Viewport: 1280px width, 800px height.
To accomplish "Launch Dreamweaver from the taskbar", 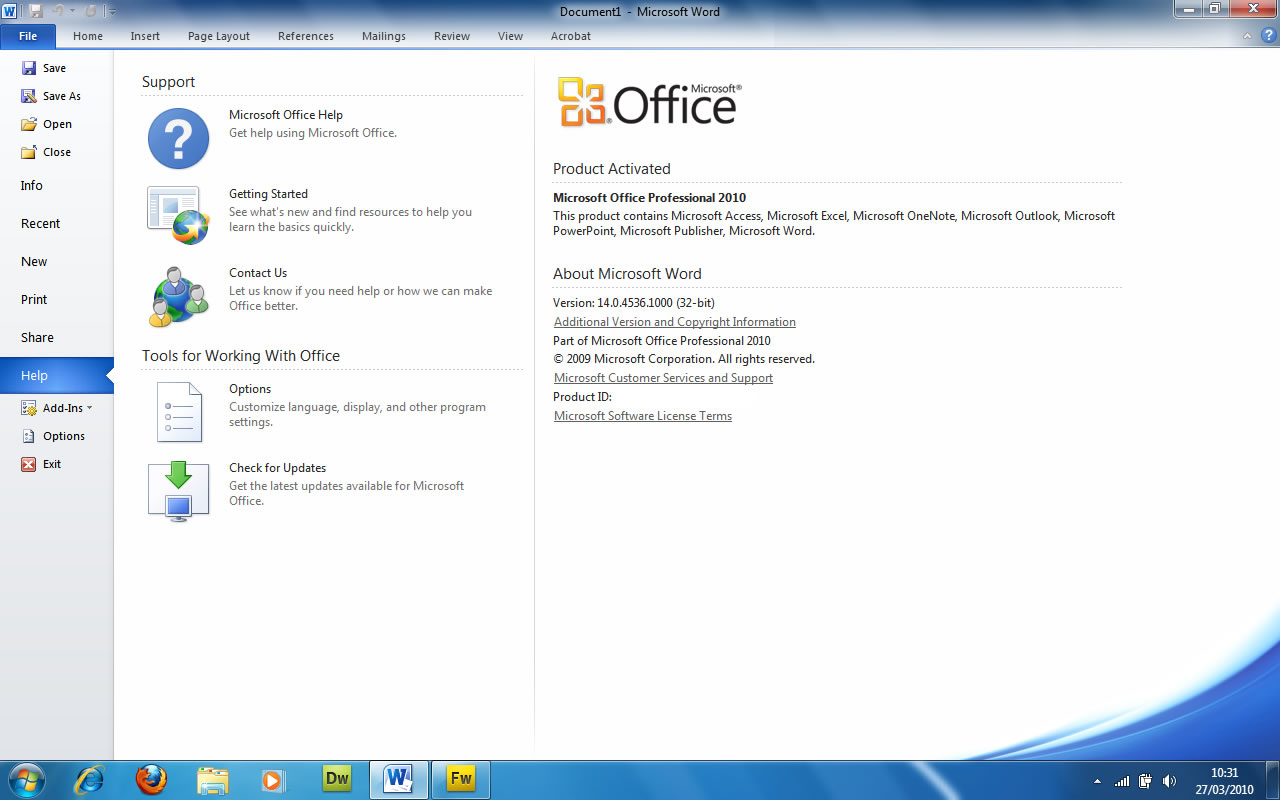I will 337,779.
